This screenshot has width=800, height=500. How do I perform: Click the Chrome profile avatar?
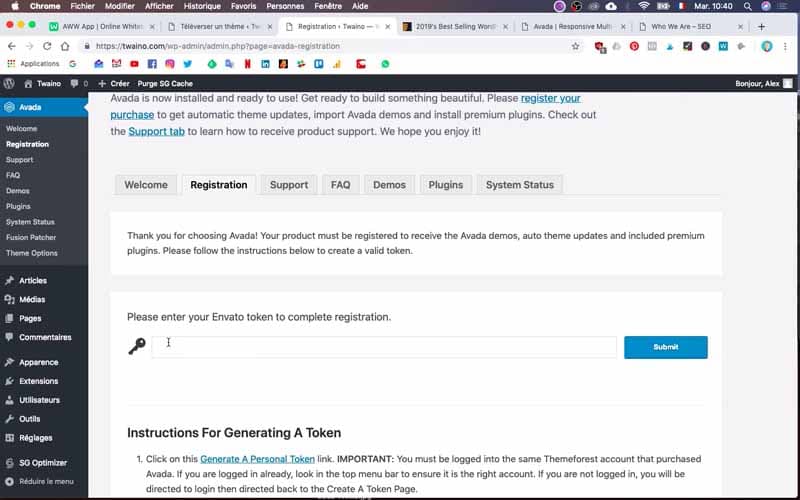(766, 46)
